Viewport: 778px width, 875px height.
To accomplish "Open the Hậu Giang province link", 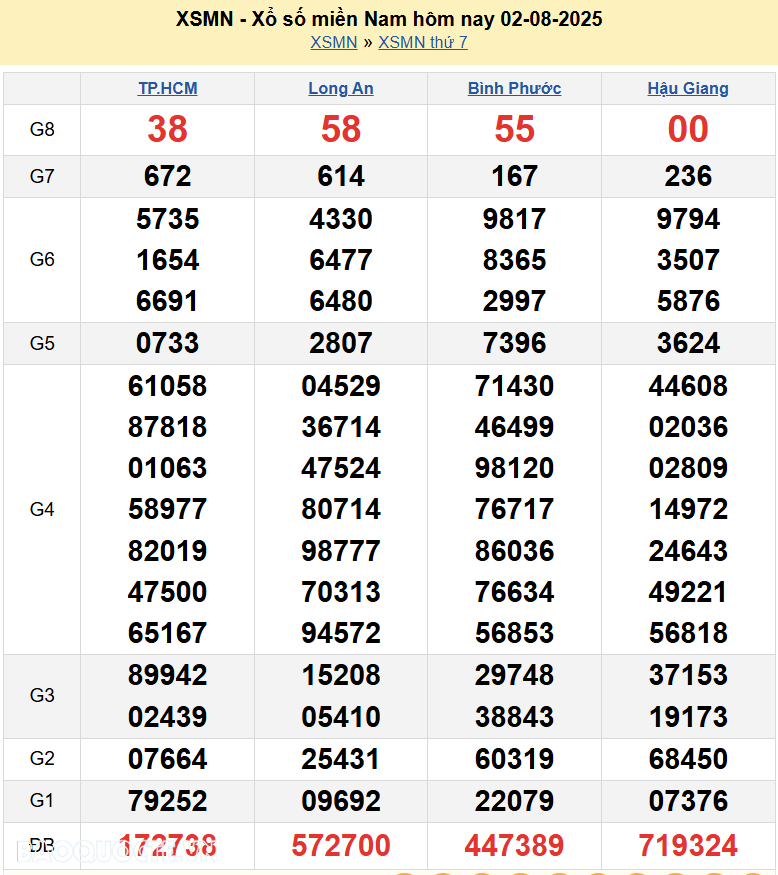I will tap(688, 88).
